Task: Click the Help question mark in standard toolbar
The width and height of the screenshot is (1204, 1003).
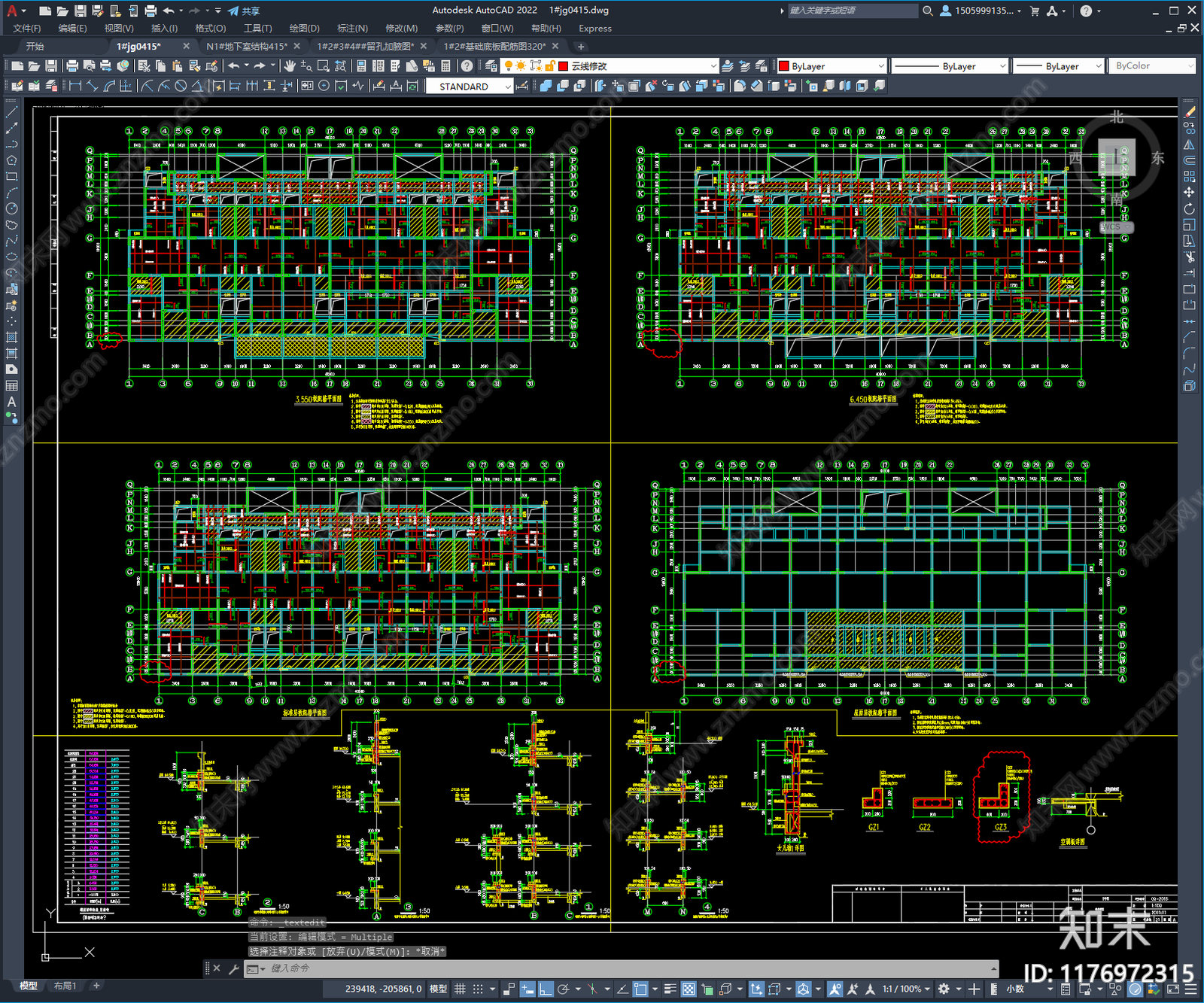Action: [467, 66]
